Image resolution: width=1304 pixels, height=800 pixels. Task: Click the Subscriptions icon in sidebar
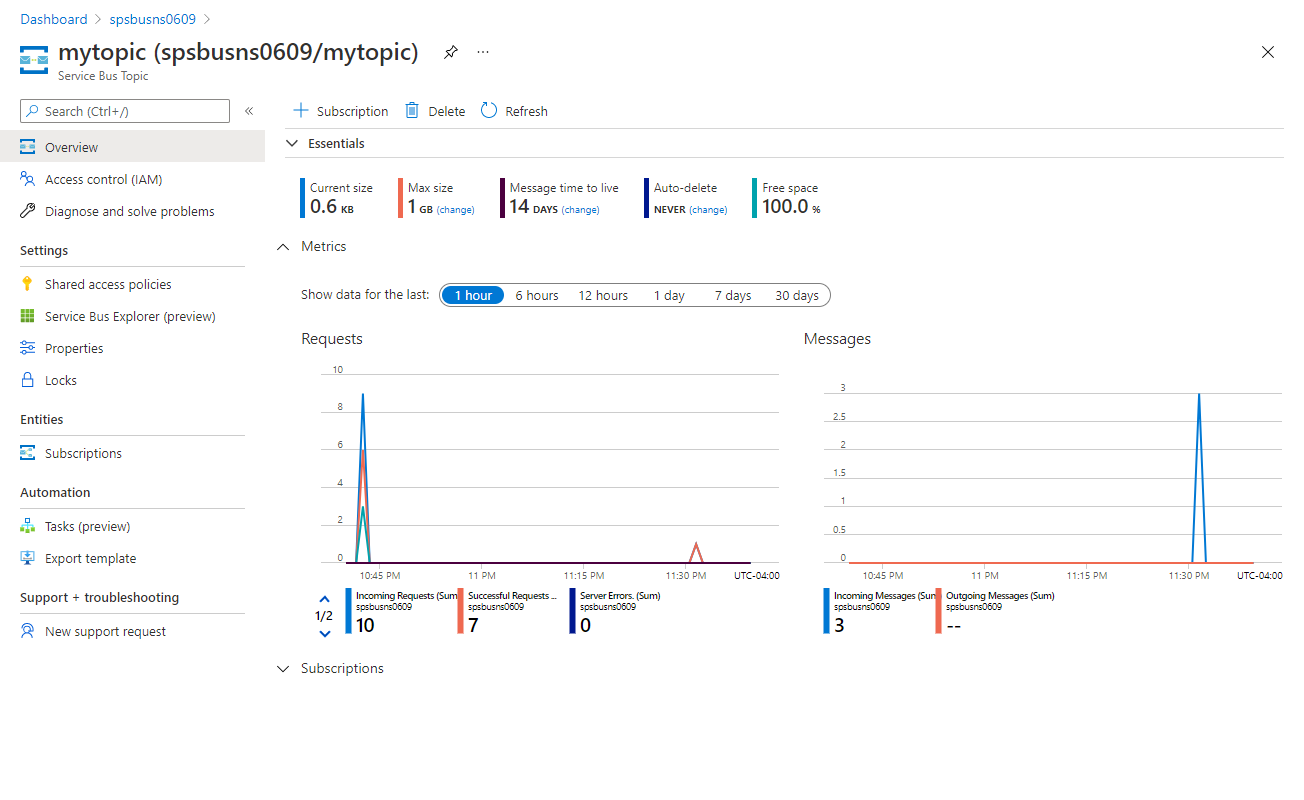coord(28,453)
